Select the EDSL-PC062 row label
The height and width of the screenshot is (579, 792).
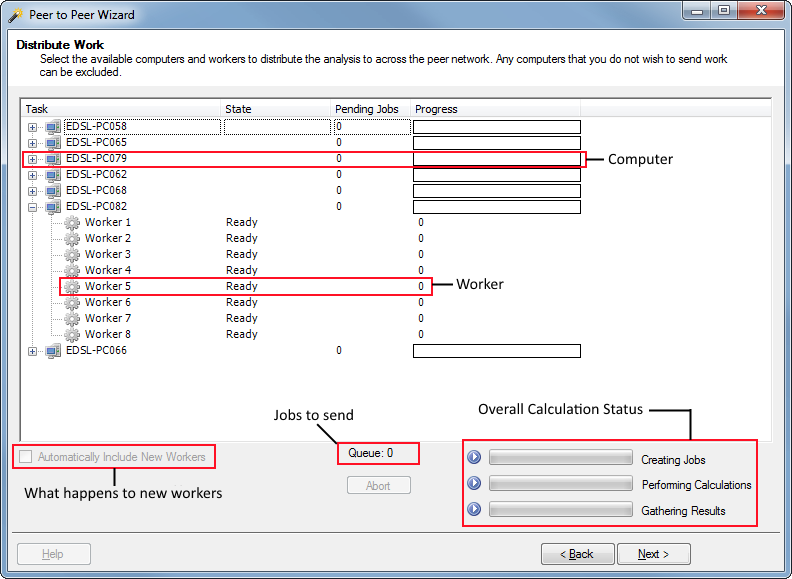pos(96,174)
